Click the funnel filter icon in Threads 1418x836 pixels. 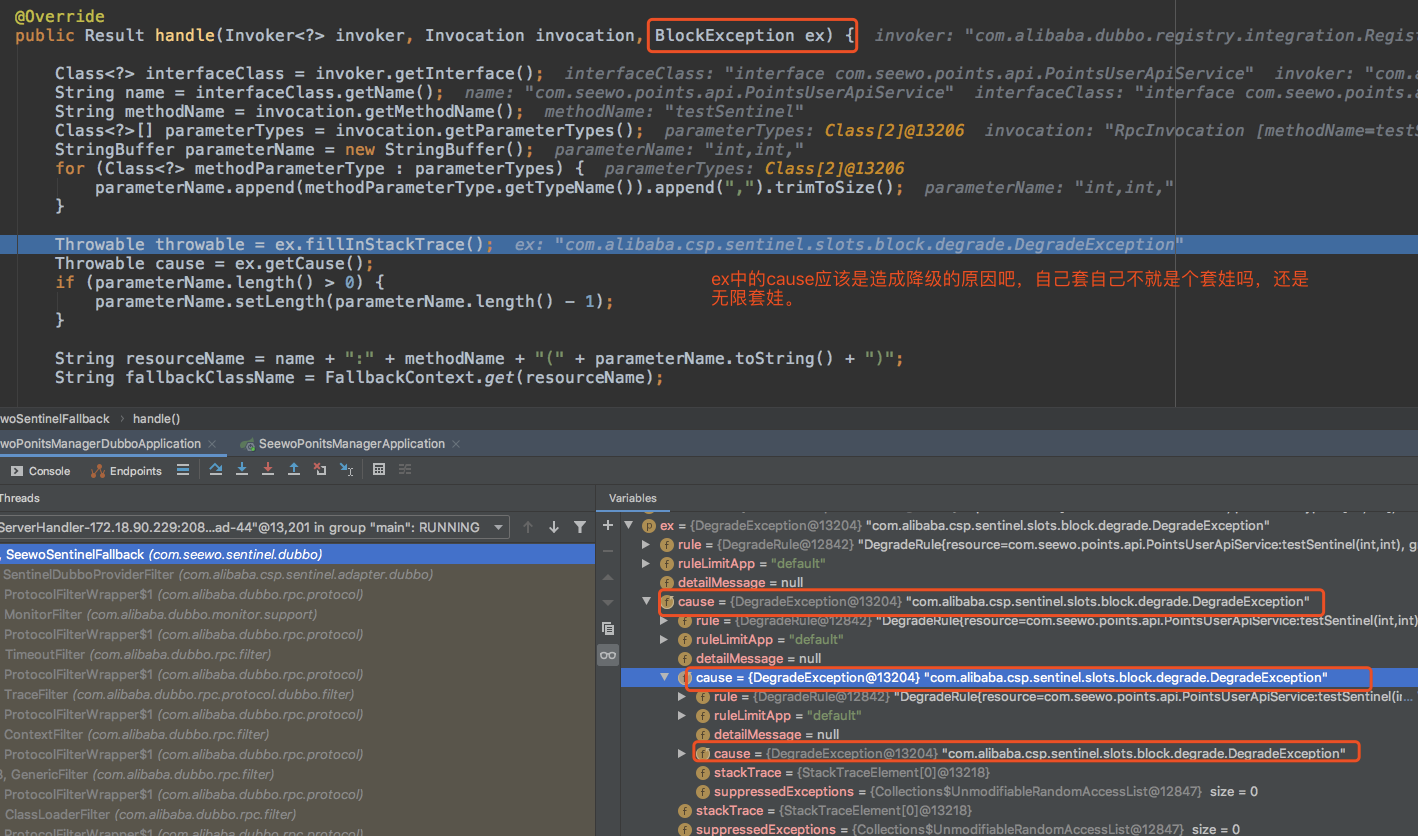point(580,527)
